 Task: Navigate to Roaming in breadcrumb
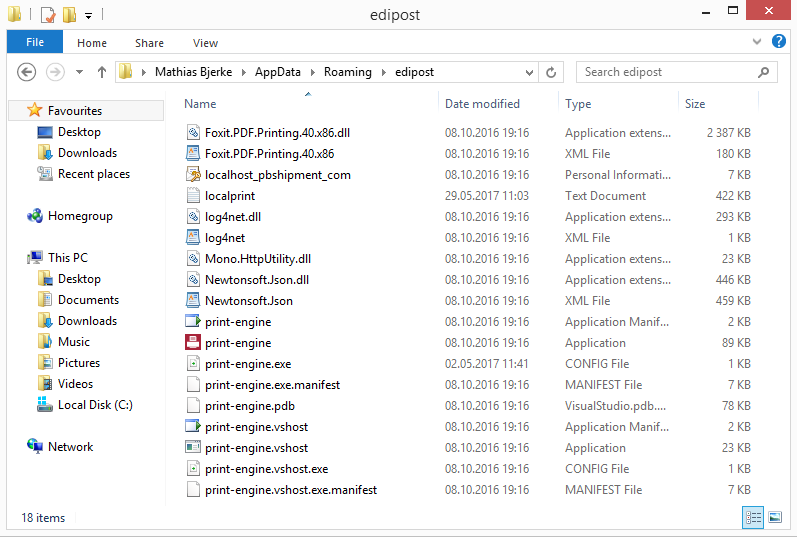click(x=348, y=72)
